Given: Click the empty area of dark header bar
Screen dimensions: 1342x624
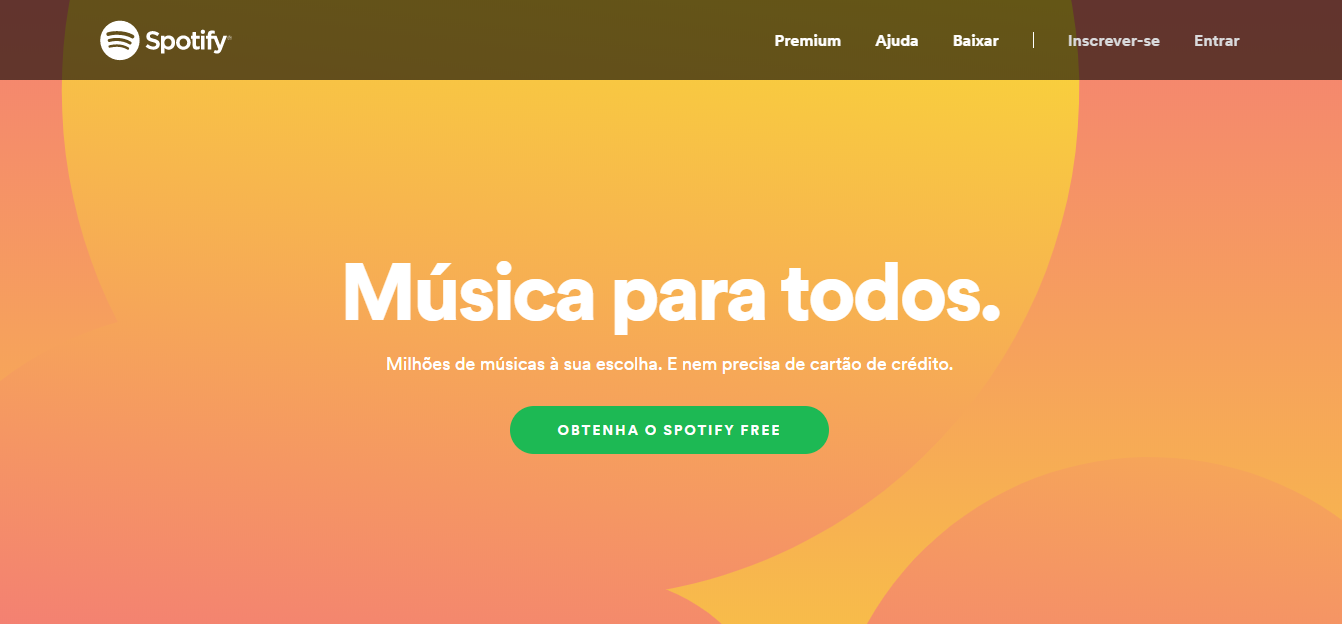Looking at the screenshot, I should click(500, 40).
